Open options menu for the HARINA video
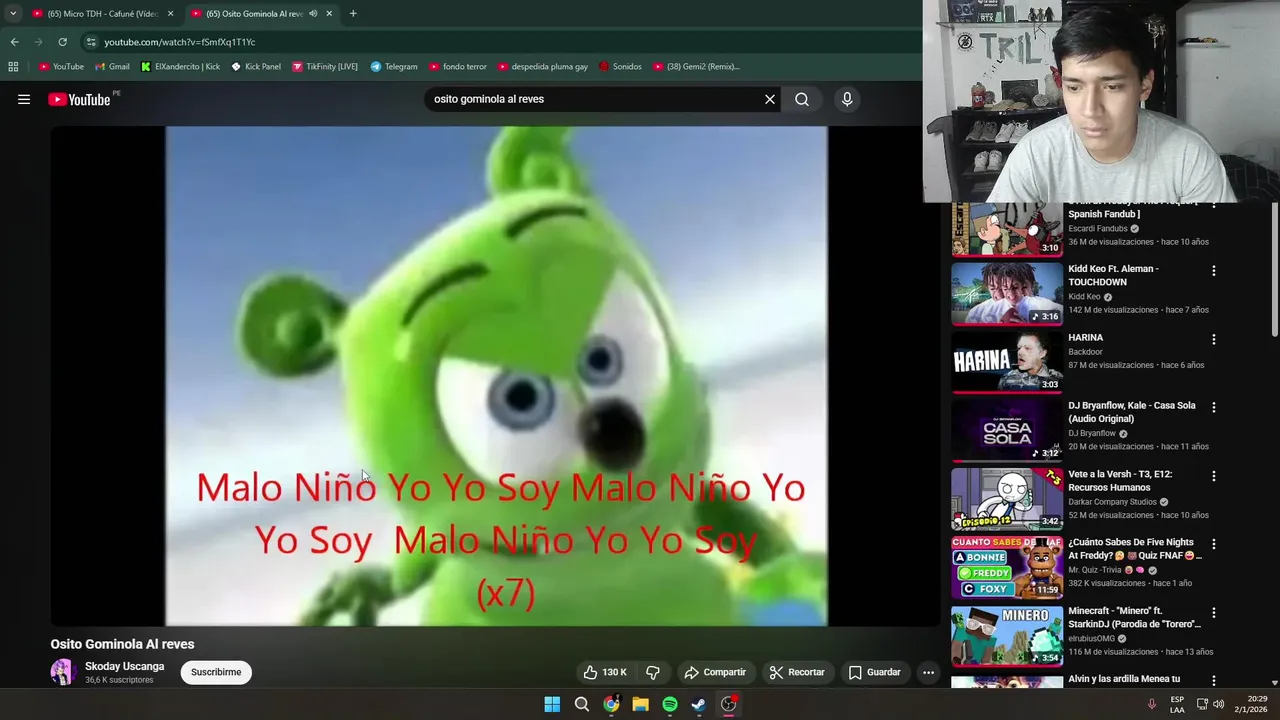Viewport: 1280px width, 720px height. click(1214, 340)
